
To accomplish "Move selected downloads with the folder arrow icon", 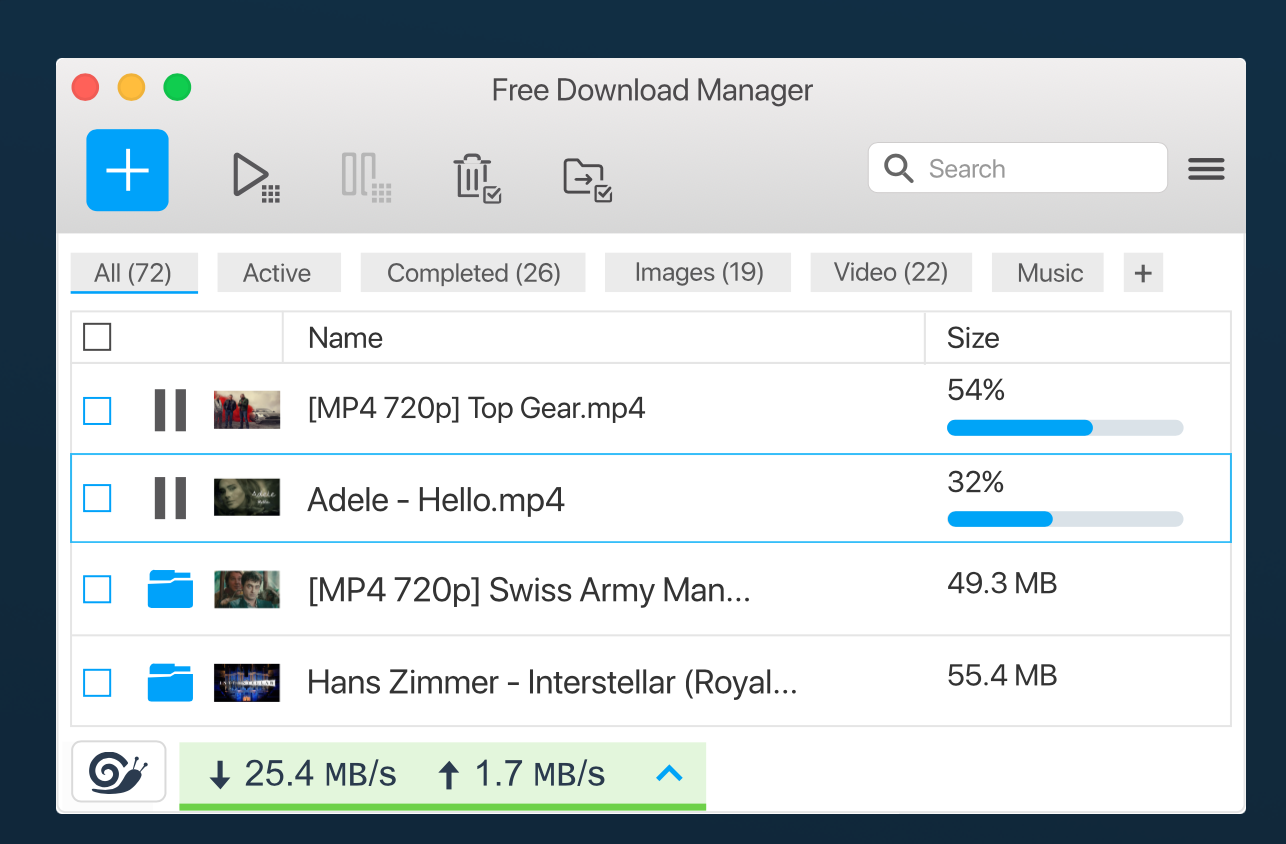I will click(587, 180).
